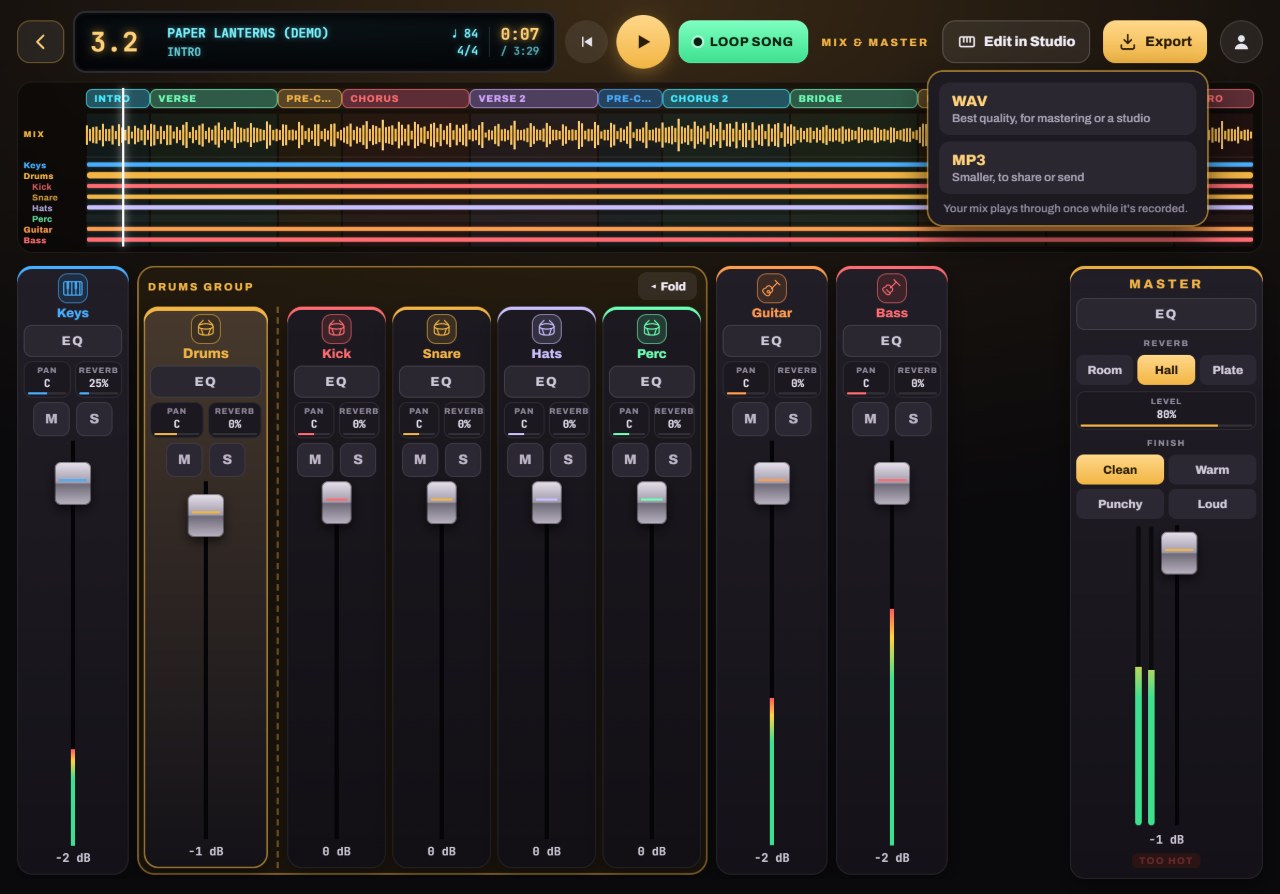Click the skip-to-start playback button
The image size is (1280, 894).
point(587,42)
